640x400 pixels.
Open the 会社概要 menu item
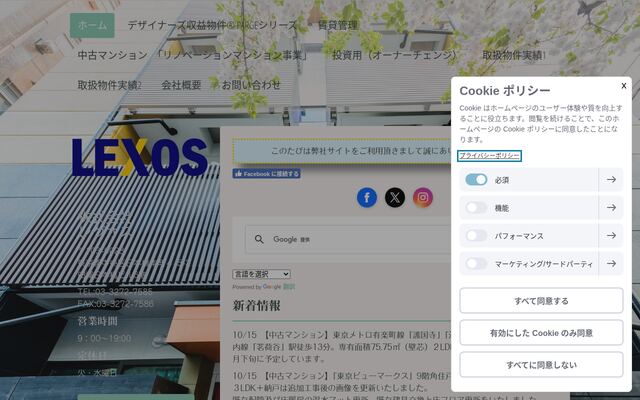point(181,85)
